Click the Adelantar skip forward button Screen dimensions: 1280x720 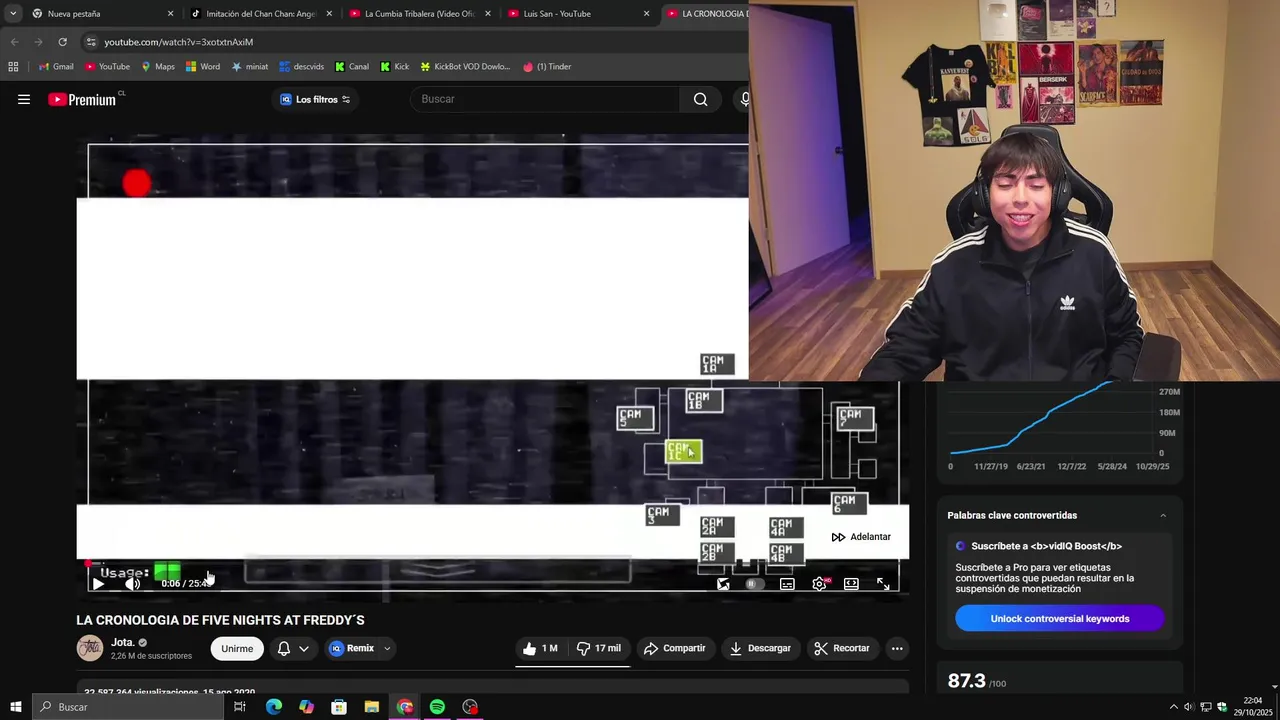(861, 537)
